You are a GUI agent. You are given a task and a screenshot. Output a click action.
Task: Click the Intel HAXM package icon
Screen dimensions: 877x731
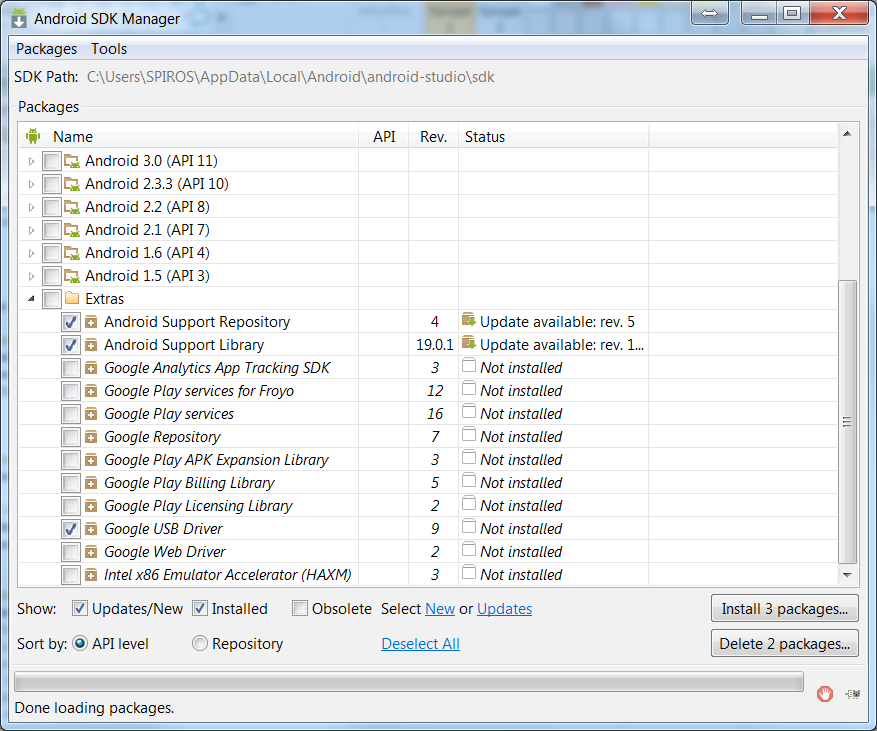(91, 574)
